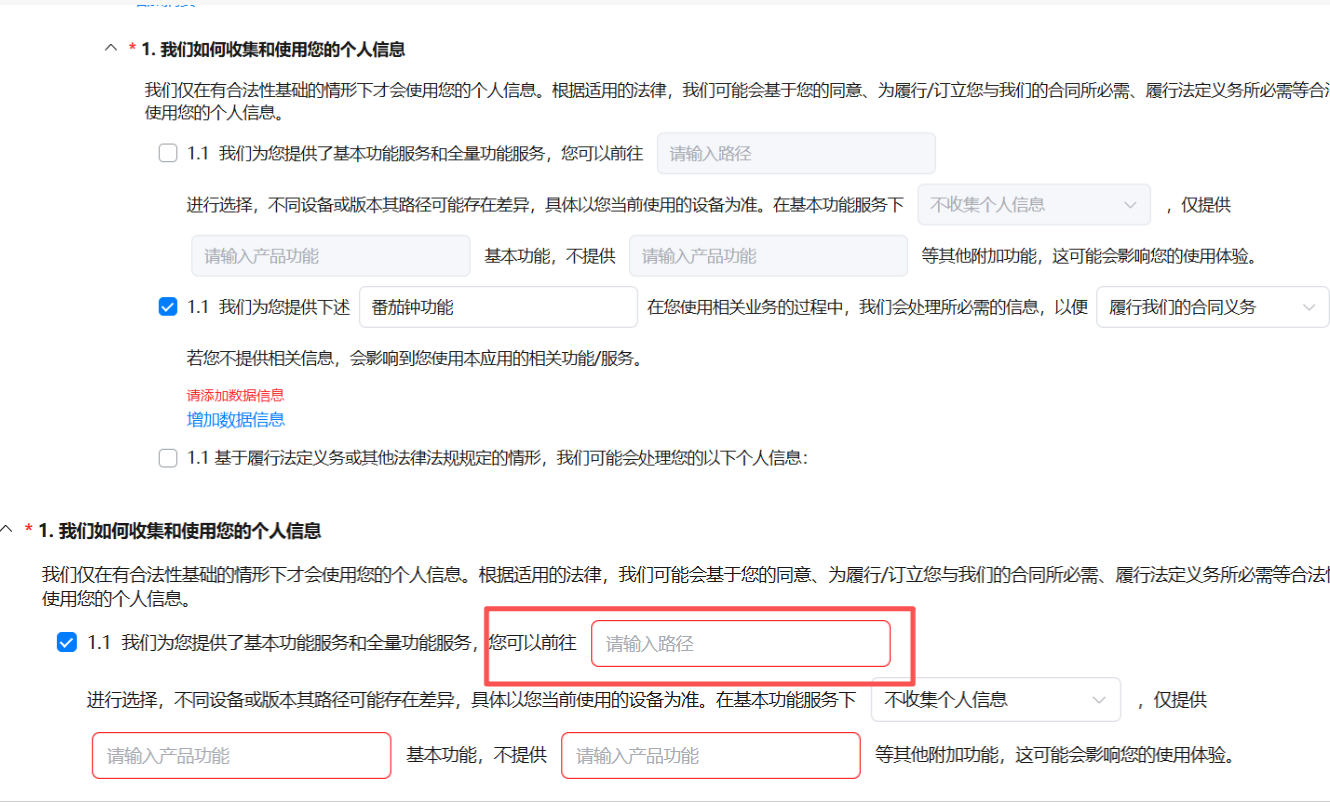Screen dimensions: 1330x806
Task: Focus the 番茄钟功能 text field
Action: click(497, 307)
